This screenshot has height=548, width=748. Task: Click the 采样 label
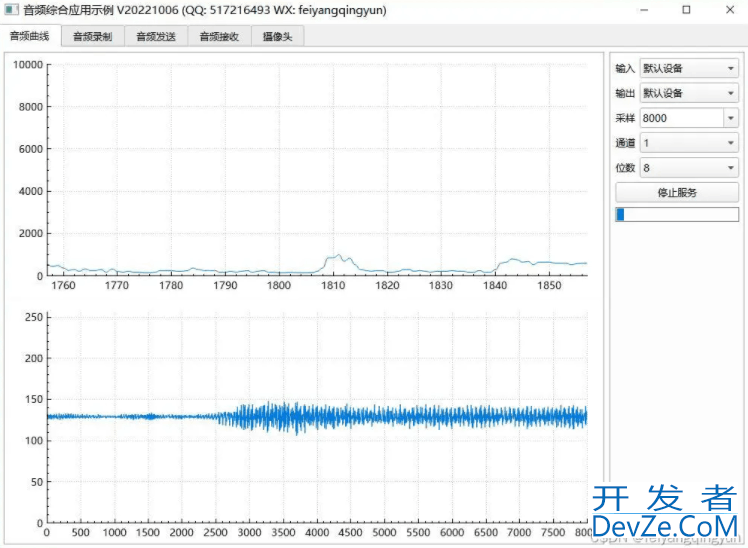(625, 118)
